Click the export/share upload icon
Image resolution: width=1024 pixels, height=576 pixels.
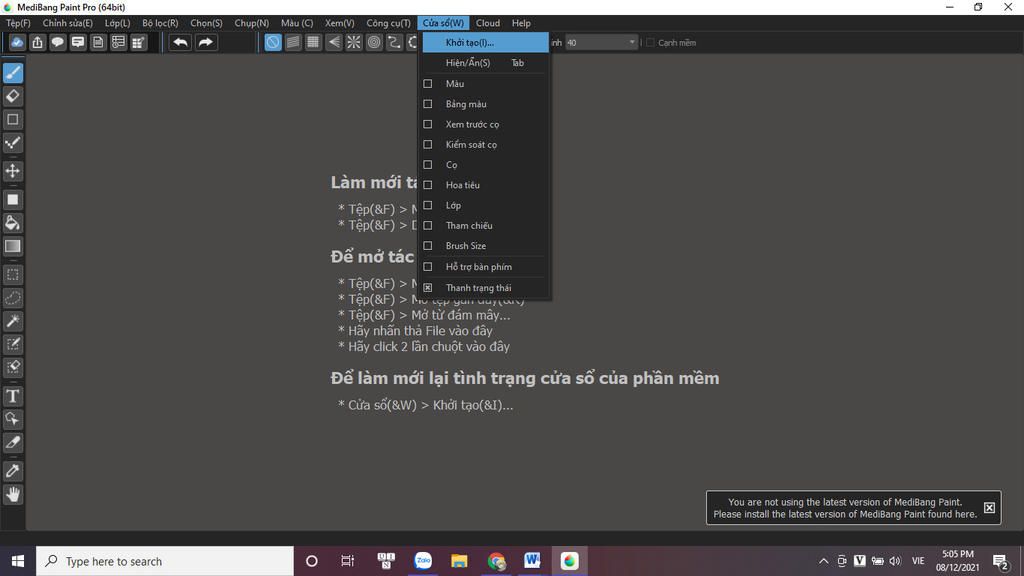click(37, 42)
